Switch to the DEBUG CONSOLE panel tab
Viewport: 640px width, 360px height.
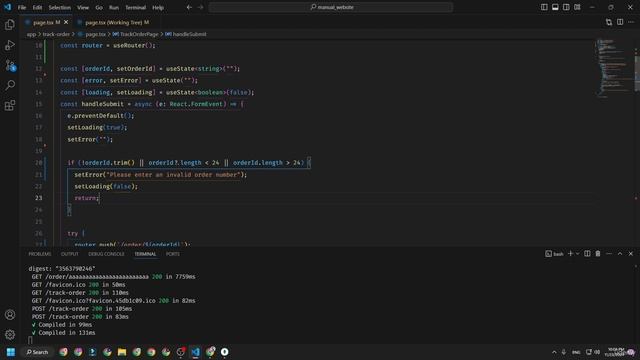point(106,254)
